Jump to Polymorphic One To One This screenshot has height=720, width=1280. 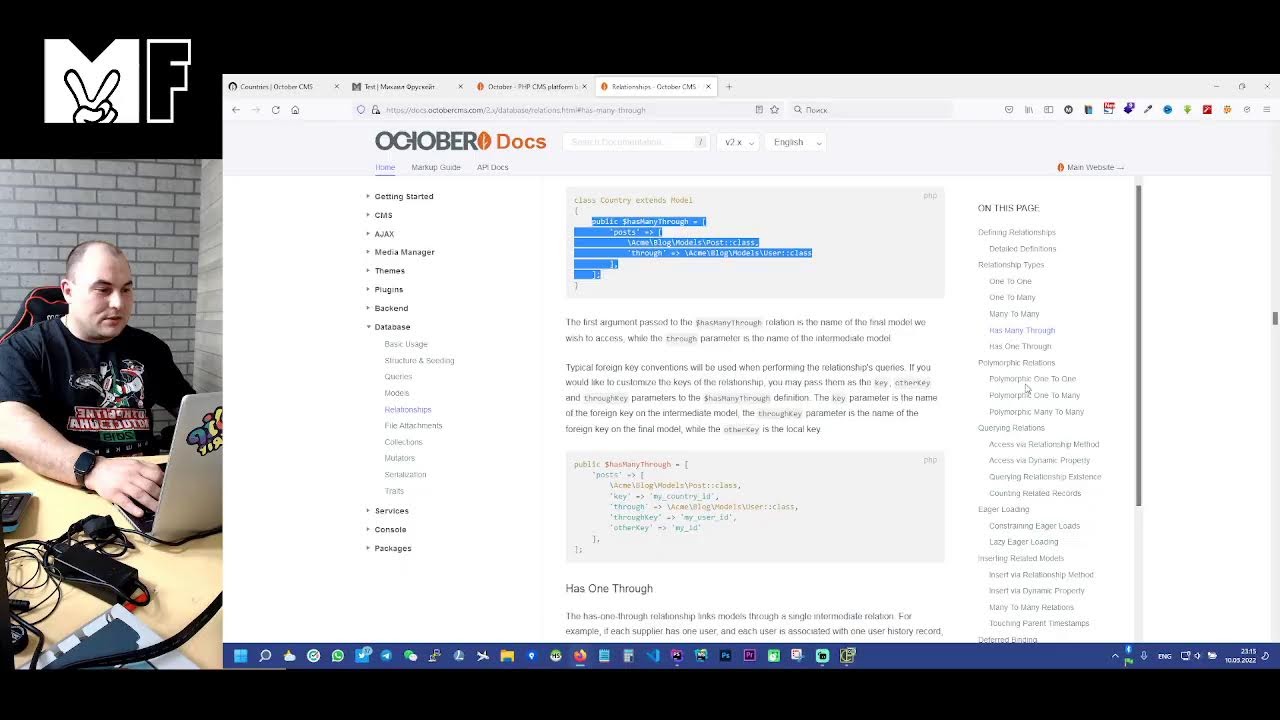point(1033,379)
